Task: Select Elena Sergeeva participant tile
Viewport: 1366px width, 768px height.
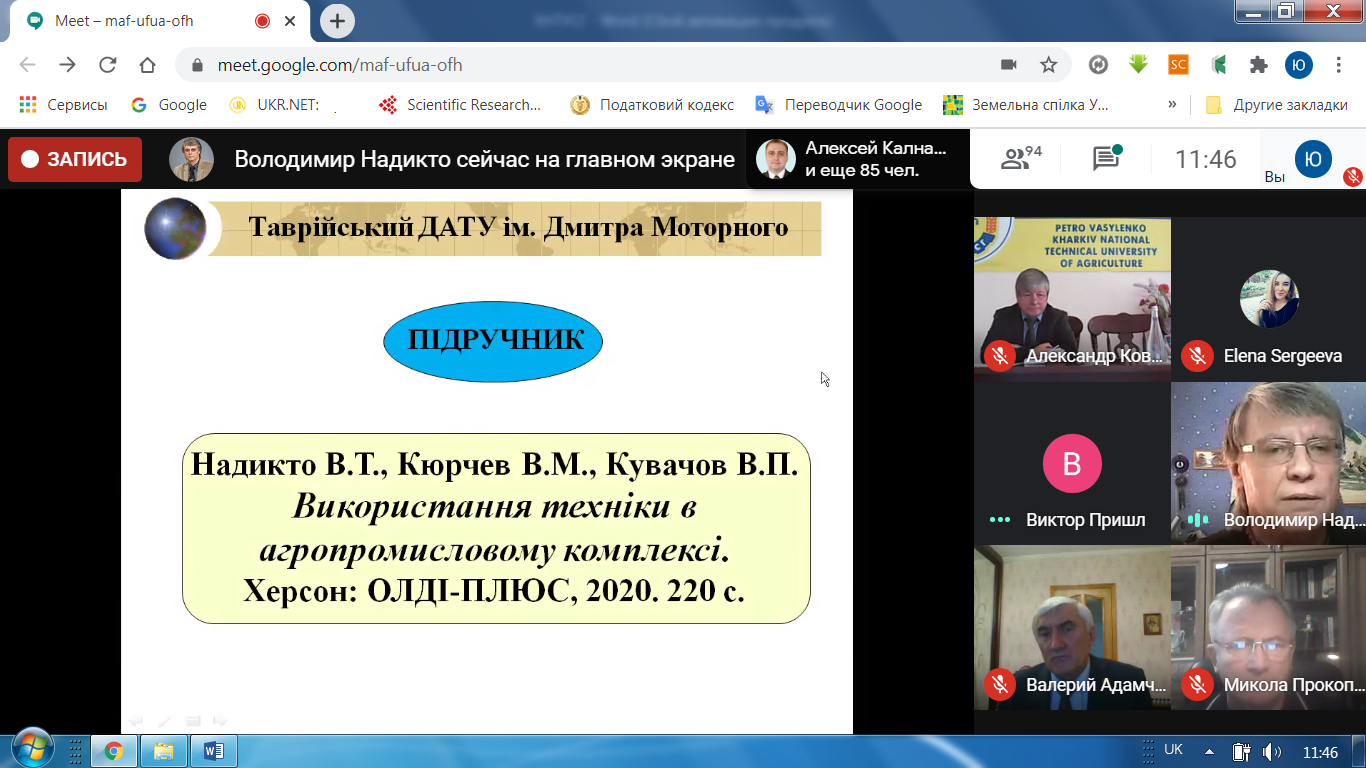Action: coord(1268,299)
